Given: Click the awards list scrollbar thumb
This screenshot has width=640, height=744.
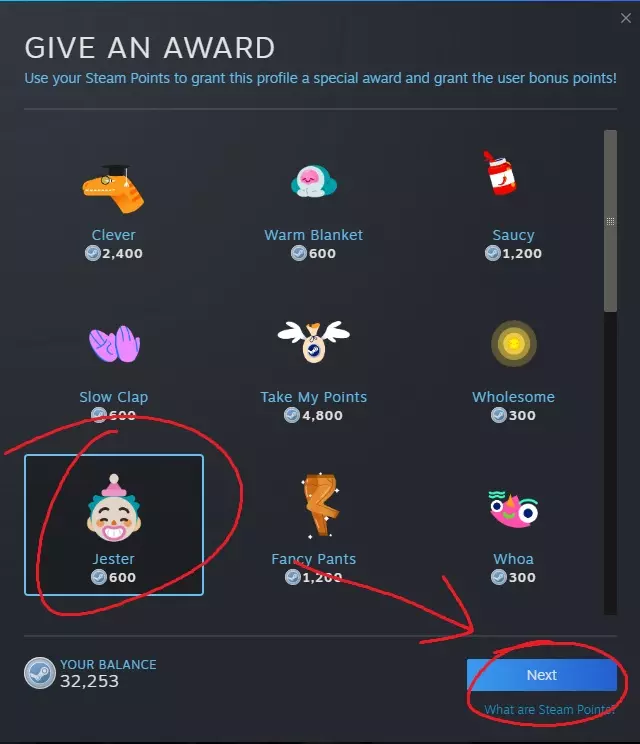Looking at the screenshot, I should (610, 221).
